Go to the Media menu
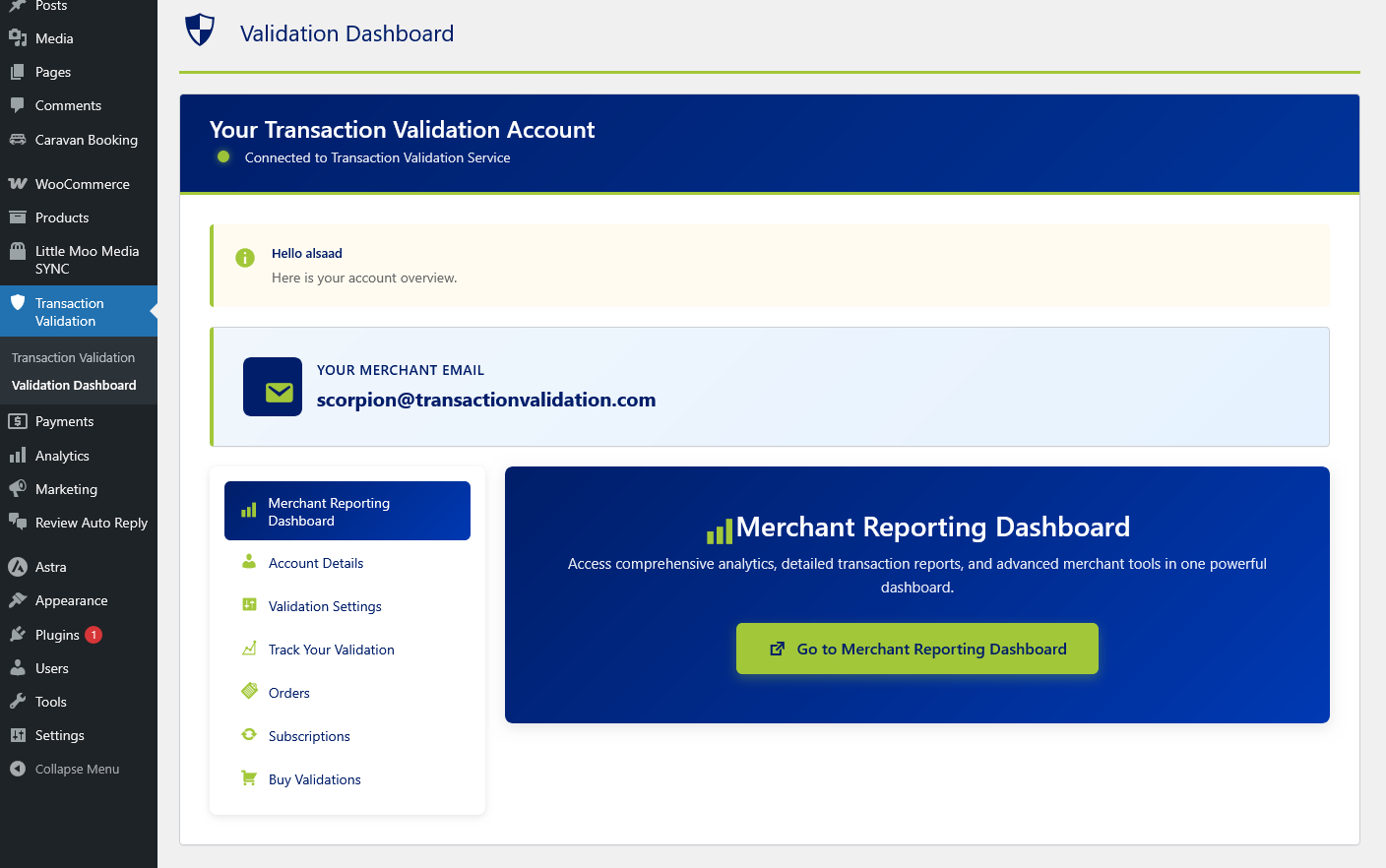 click(79, 38)
